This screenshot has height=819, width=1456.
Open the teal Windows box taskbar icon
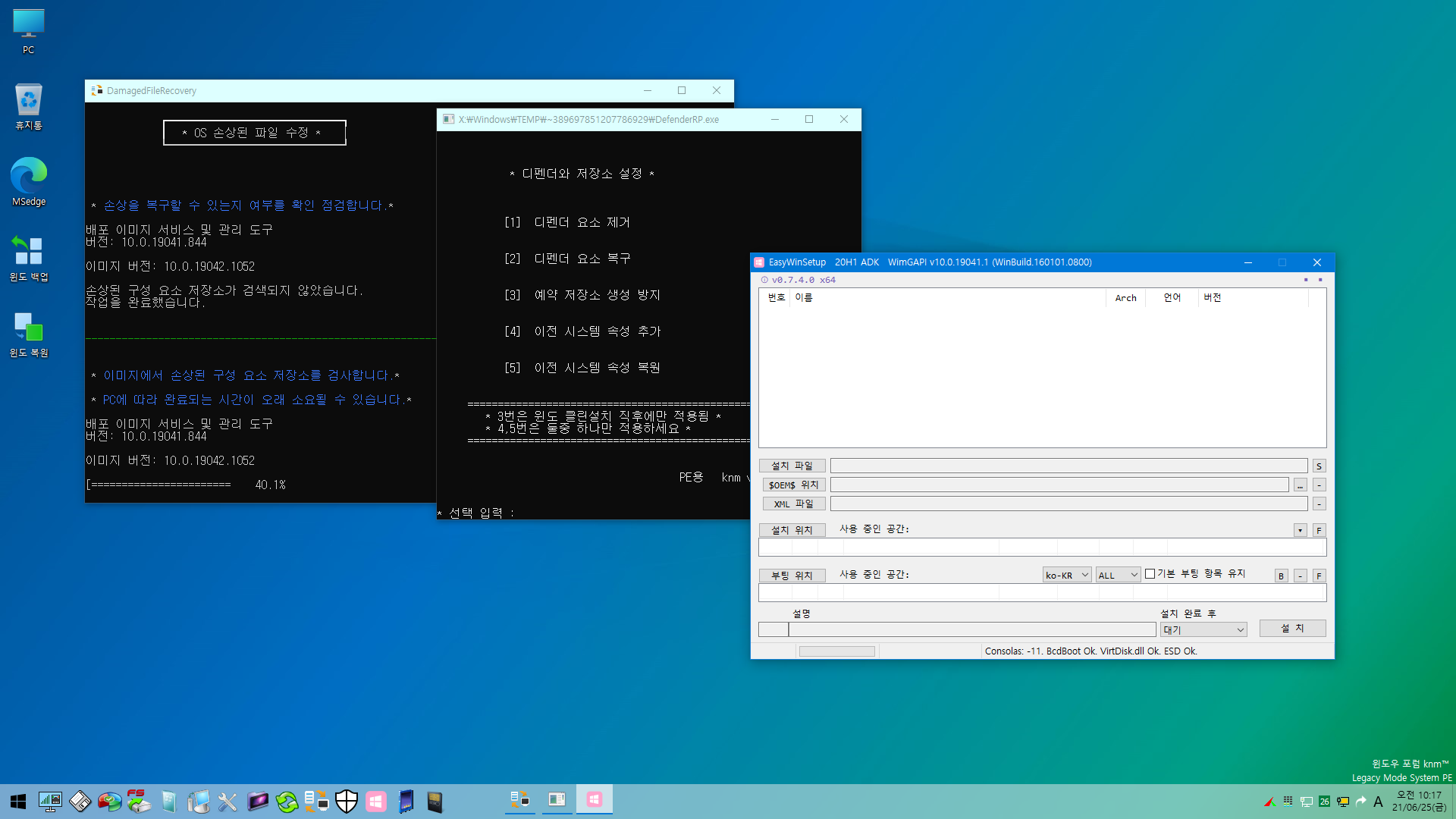tap(168, 802)
